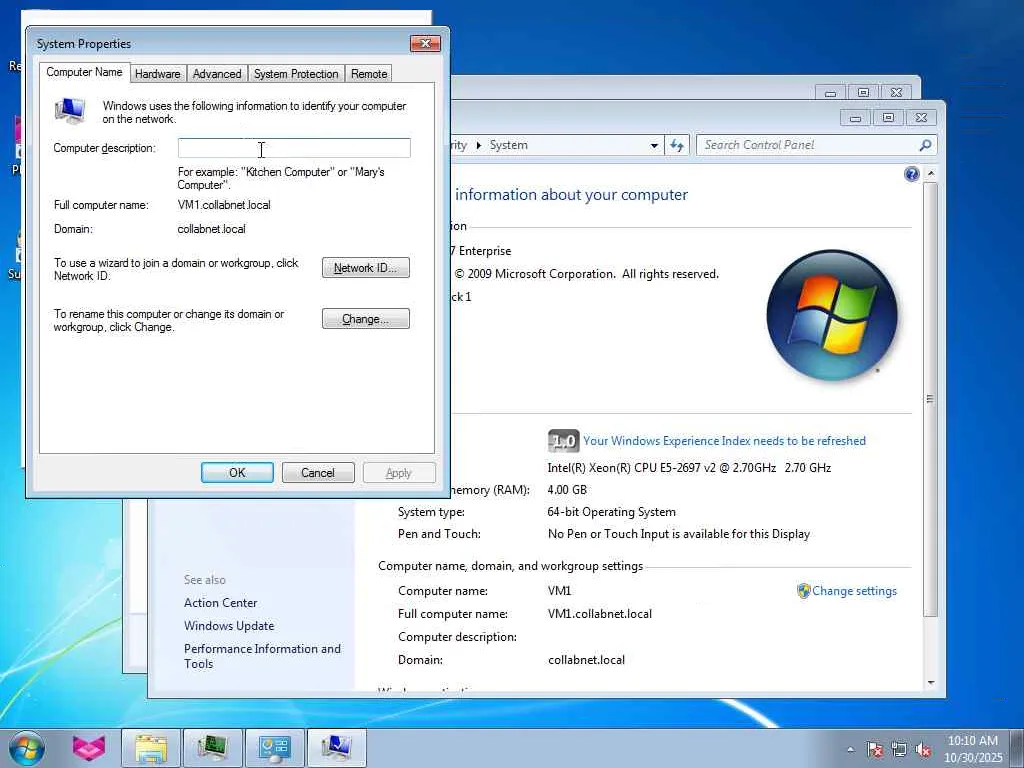
Task: Maximize the System control panel window
Action: [888, 118]
